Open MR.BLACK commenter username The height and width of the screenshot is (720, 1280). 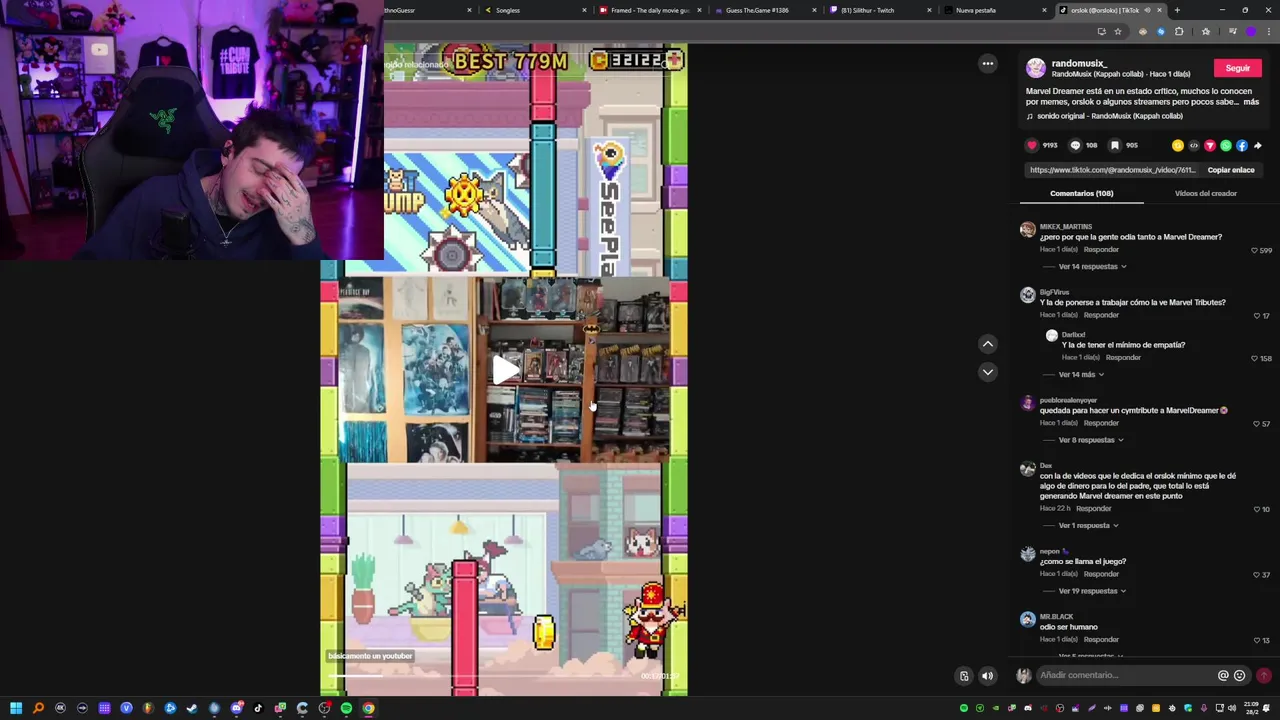(x=1056, y=617)
